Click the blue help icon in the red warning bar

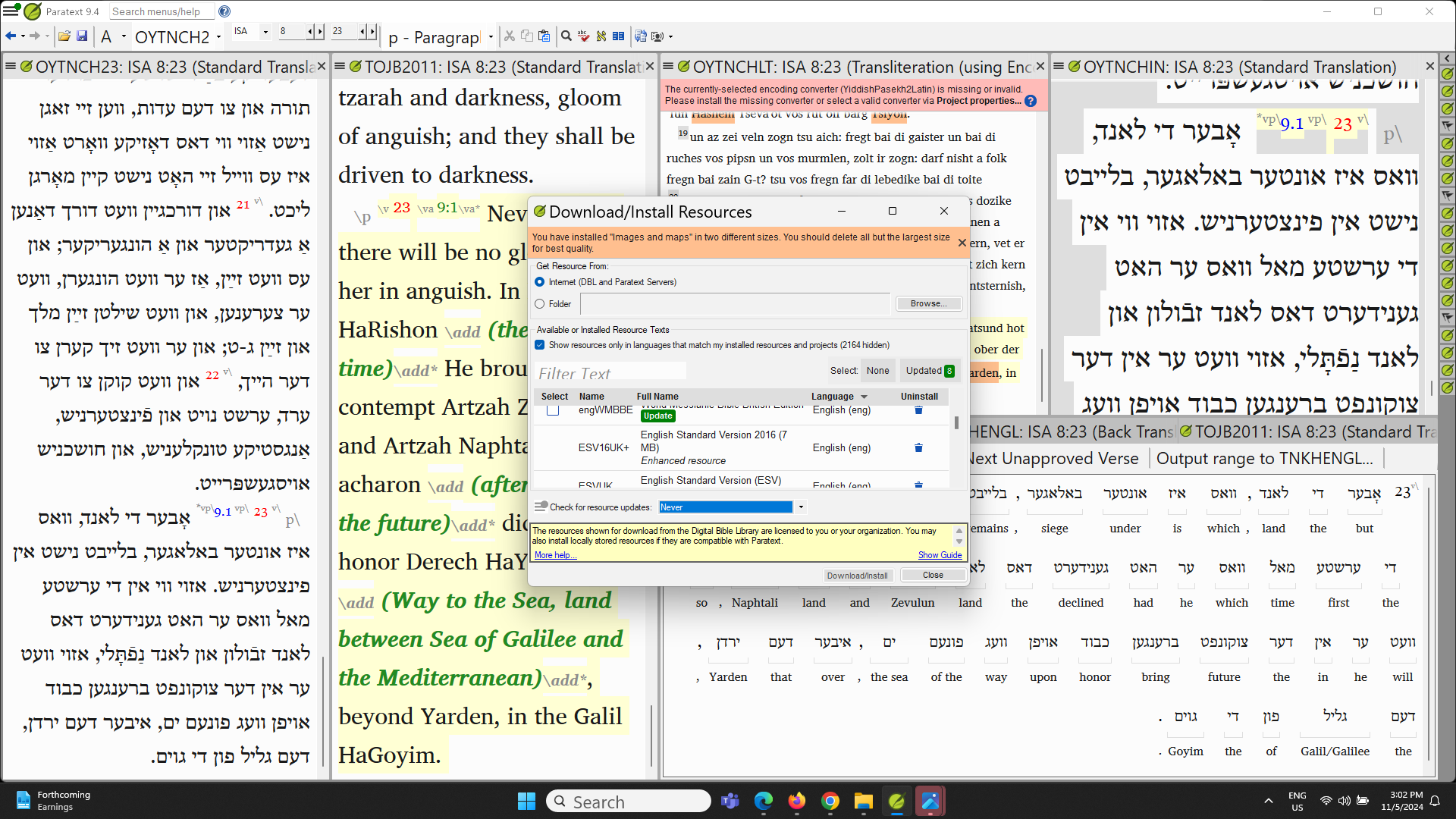coord(1031,101)
